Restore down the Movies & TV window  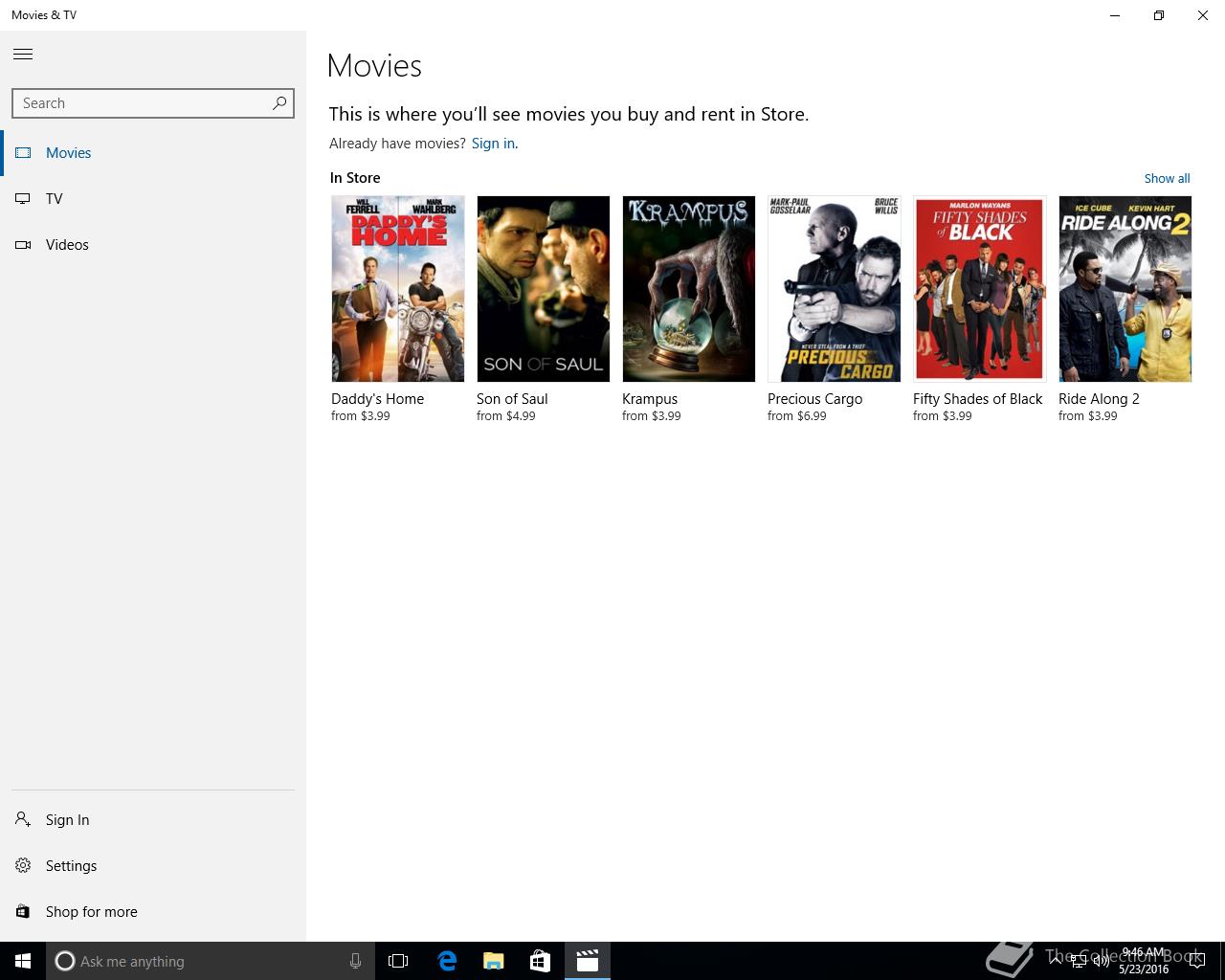pyautogui.click(x=1159, y=15)
